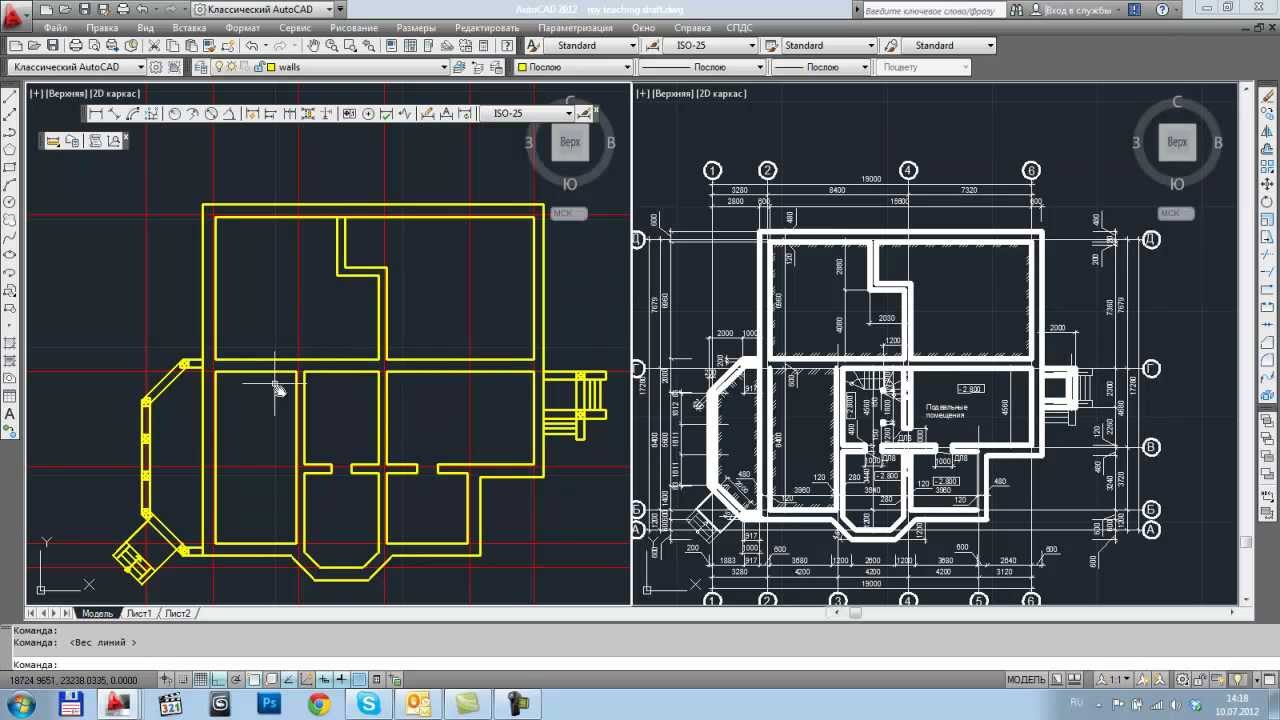This screenshot has height=720, width=1280.
Task: Open the Поцвету plot style dropdown
Action: coord(924,67)
